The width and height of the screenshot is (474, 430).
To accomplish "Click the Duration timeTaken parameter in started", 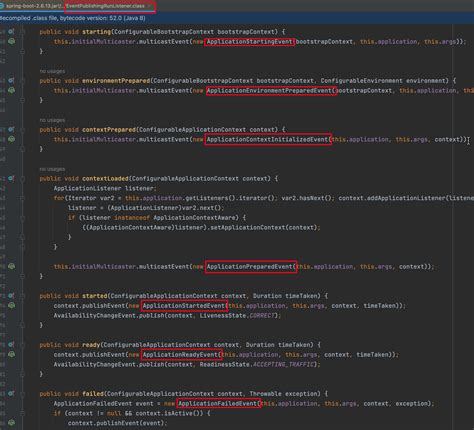I will [x=286, y=296].
